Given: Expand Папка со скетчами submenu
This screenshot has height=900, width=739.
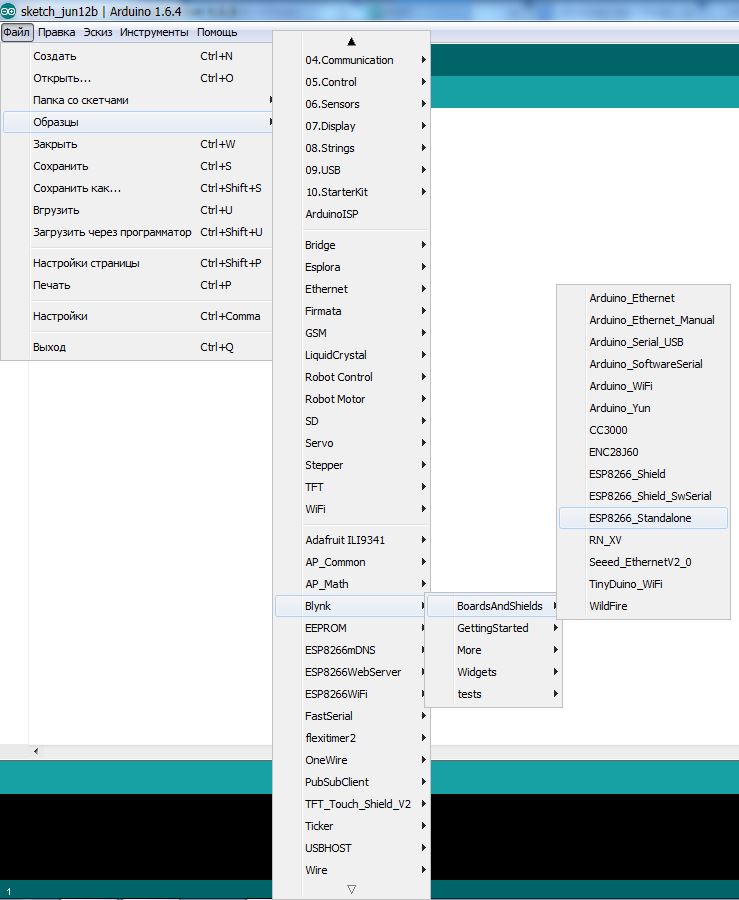Looking at the screenshot, I should click(137, 100).
